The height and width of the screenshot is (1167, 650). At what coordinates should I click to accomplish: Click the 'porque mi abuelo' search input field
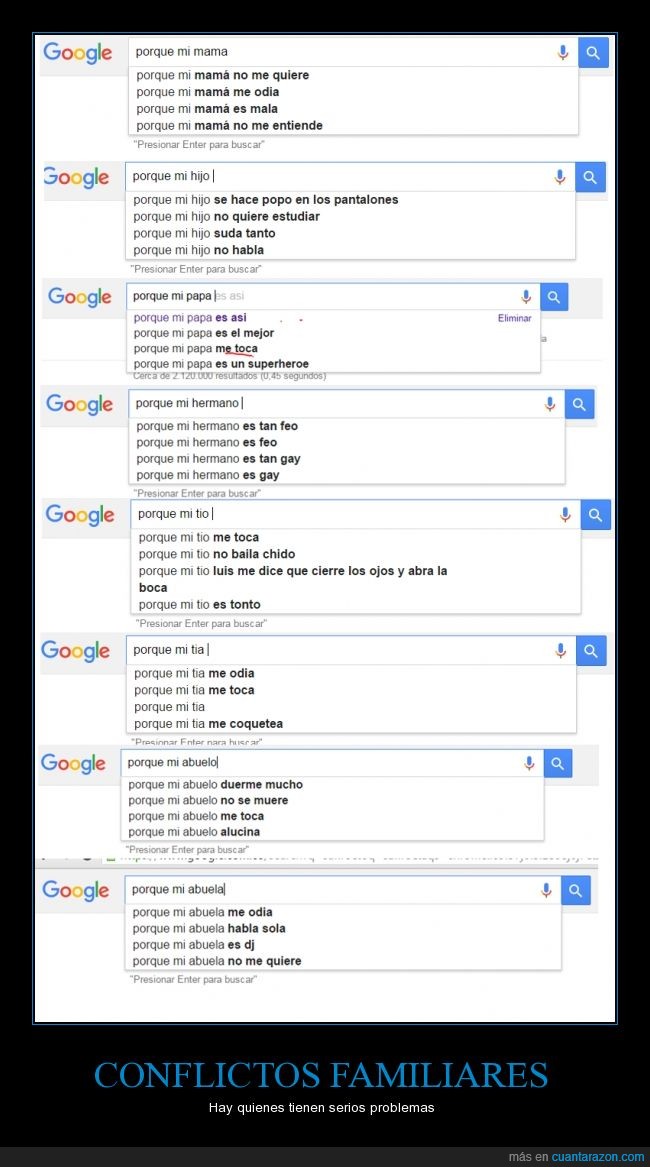(322, 763)
